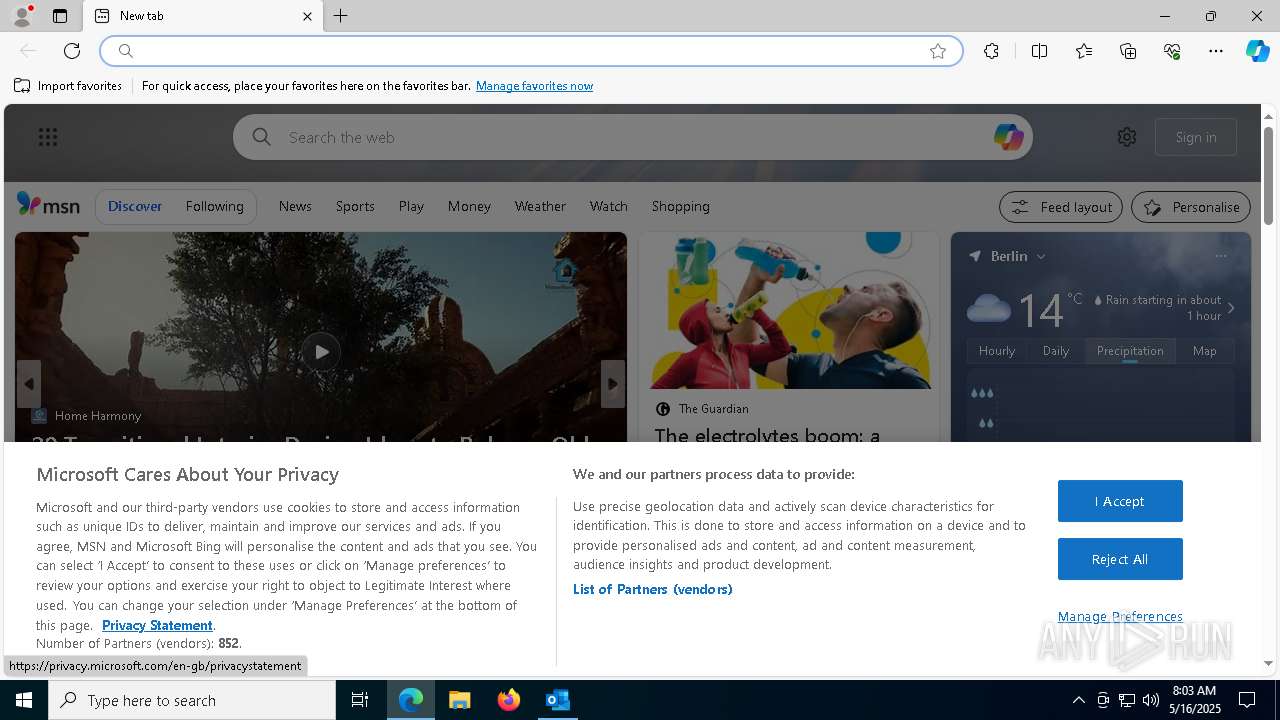Open the Extensions puzzle icon
This screenshot has width=1280, height=720.
991,51
